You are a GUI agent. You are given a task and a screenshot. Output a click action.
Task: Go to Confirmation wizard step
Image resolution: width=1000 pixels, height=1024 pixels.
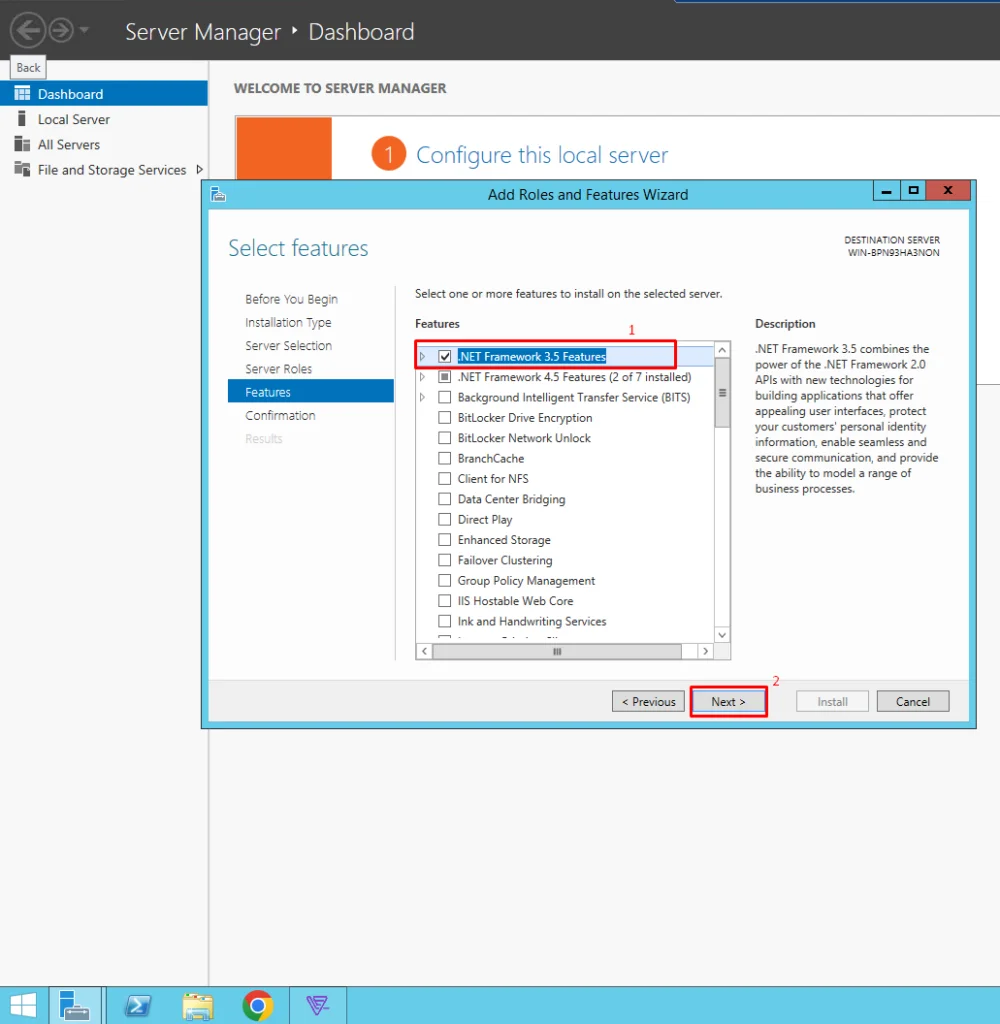tap(280, 415)
